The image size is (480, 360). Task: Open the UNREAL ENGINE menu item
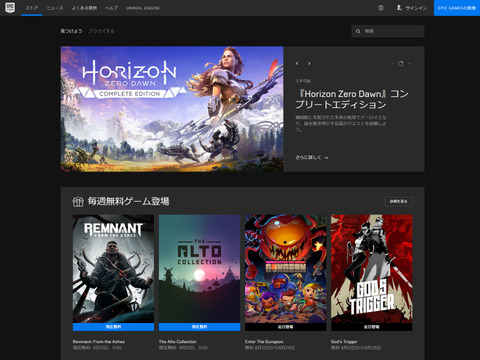tap(143, 8)
